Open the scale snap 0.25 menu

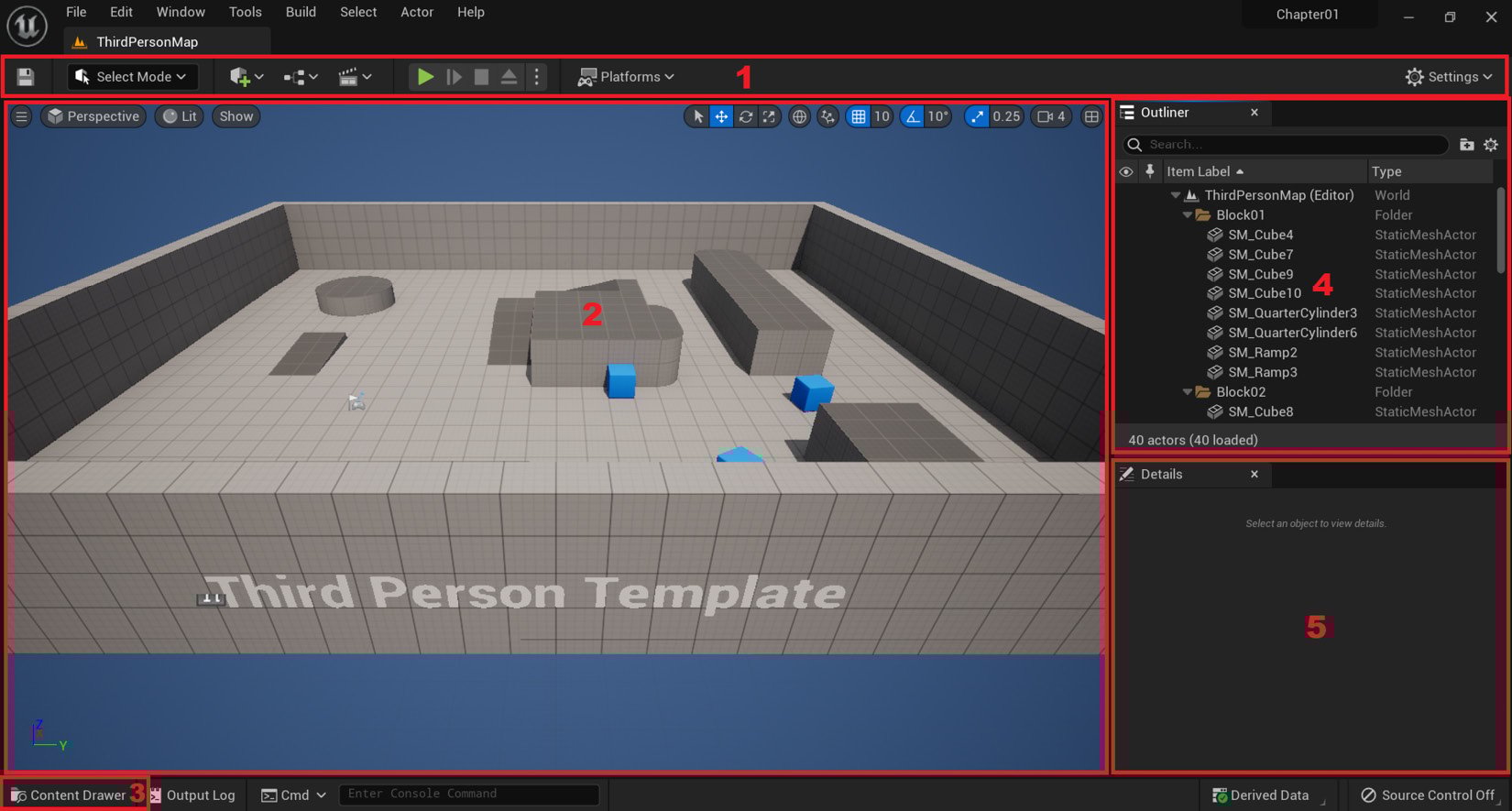1006,116
